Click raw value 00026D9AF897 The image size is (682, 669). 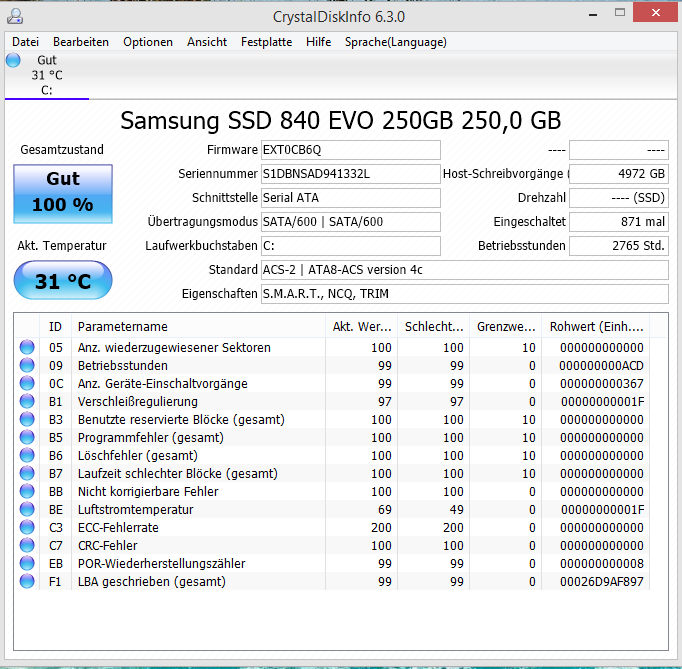point(602,582)
